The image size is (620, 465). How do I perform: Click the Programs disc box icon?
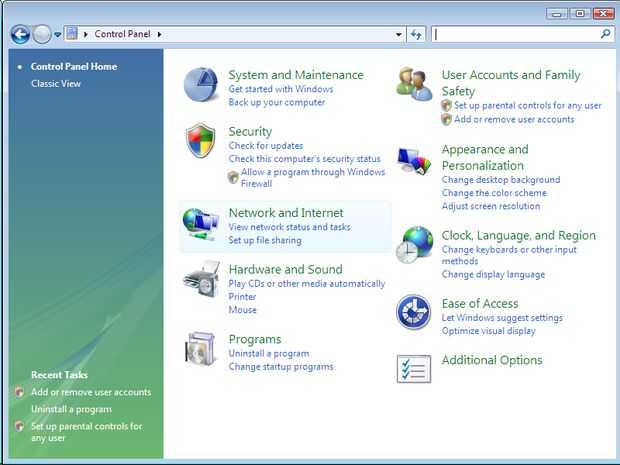coord(201,348)
